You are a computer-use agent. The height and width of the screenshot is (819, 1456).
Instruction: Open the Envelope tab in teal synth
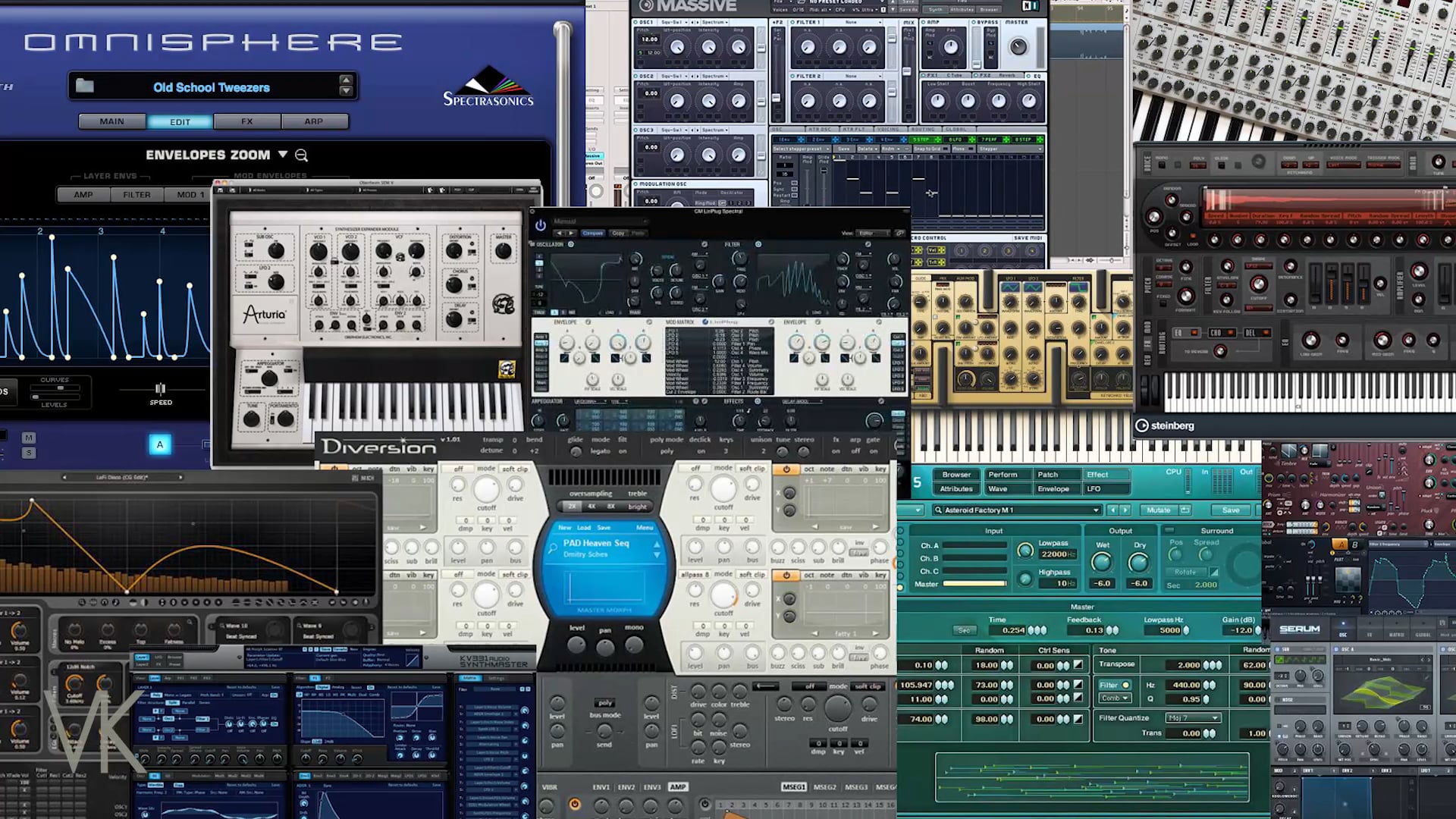tap(1053, 489)
